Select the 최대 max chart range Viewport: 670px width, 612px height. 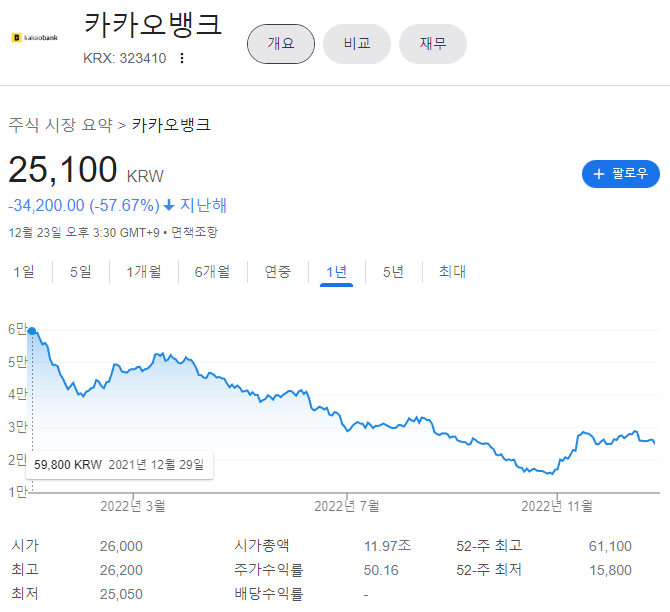(x=453, y=272)
